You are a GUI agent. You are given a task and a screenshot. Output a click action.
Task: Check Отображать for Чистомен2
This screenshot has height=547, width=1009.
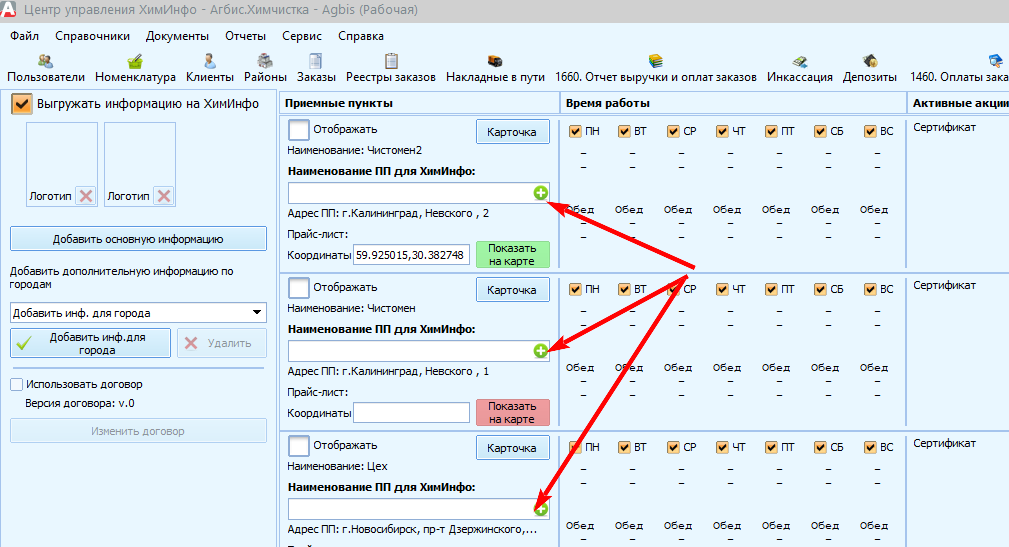pos(299,129)
